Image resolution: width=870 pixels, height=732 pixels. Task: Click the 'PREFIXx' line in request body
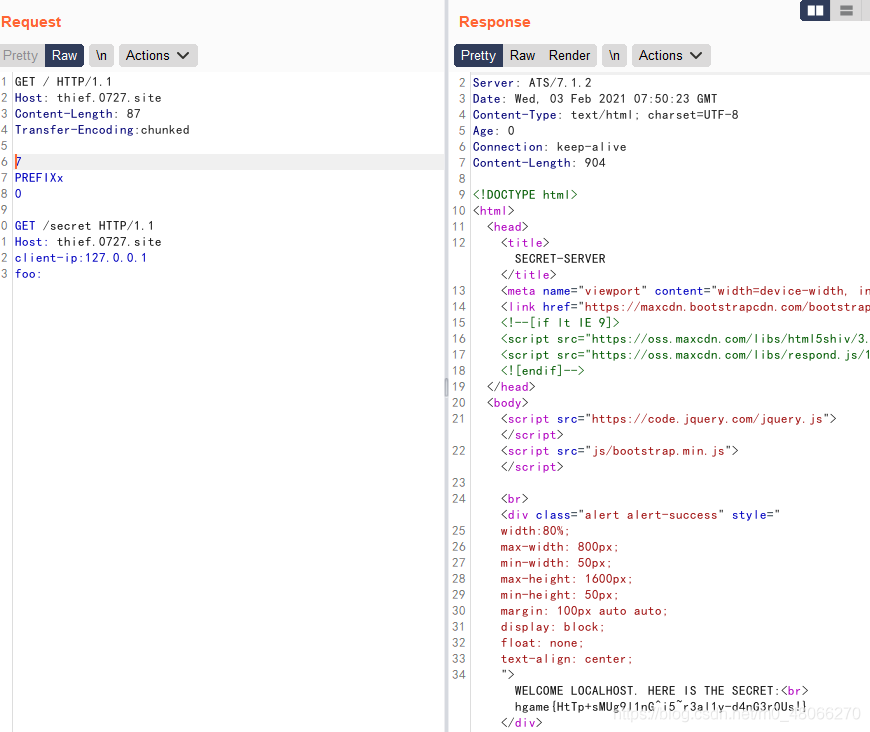[x=39, y=178]
